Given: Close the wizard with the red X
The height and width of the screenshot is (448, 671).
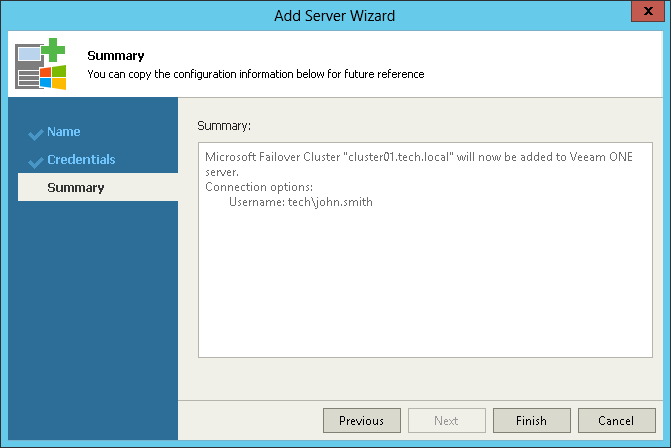Looking at the screenshot, I should coord(648,11).
